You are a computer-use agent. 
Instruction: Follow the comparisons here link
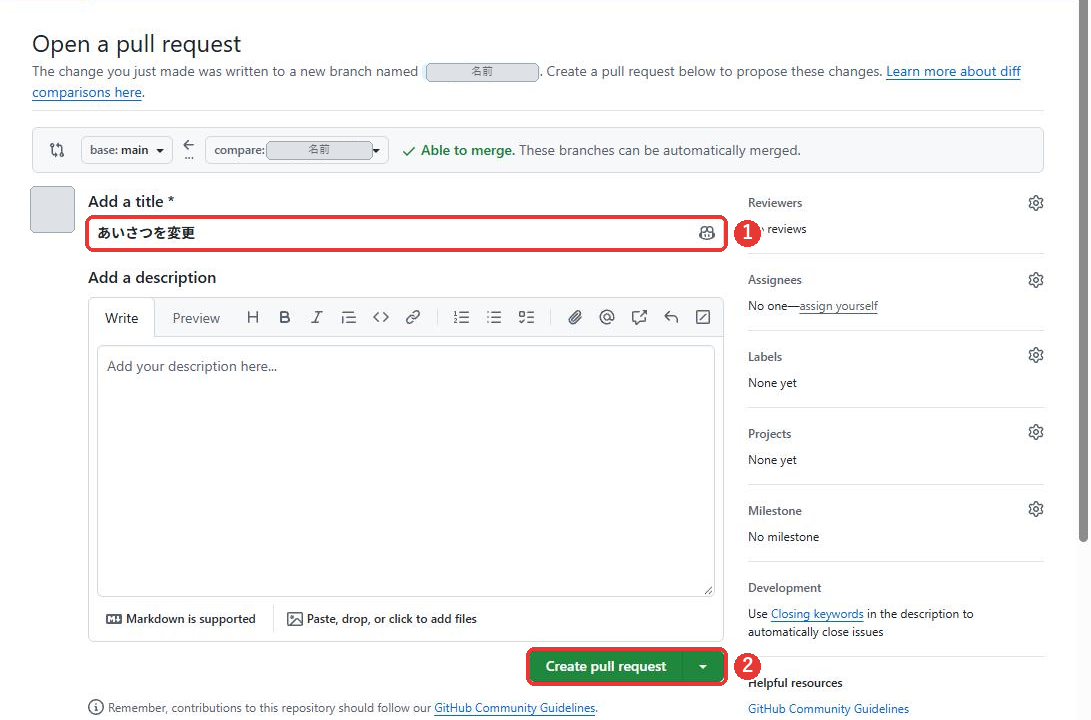point(87,92)
